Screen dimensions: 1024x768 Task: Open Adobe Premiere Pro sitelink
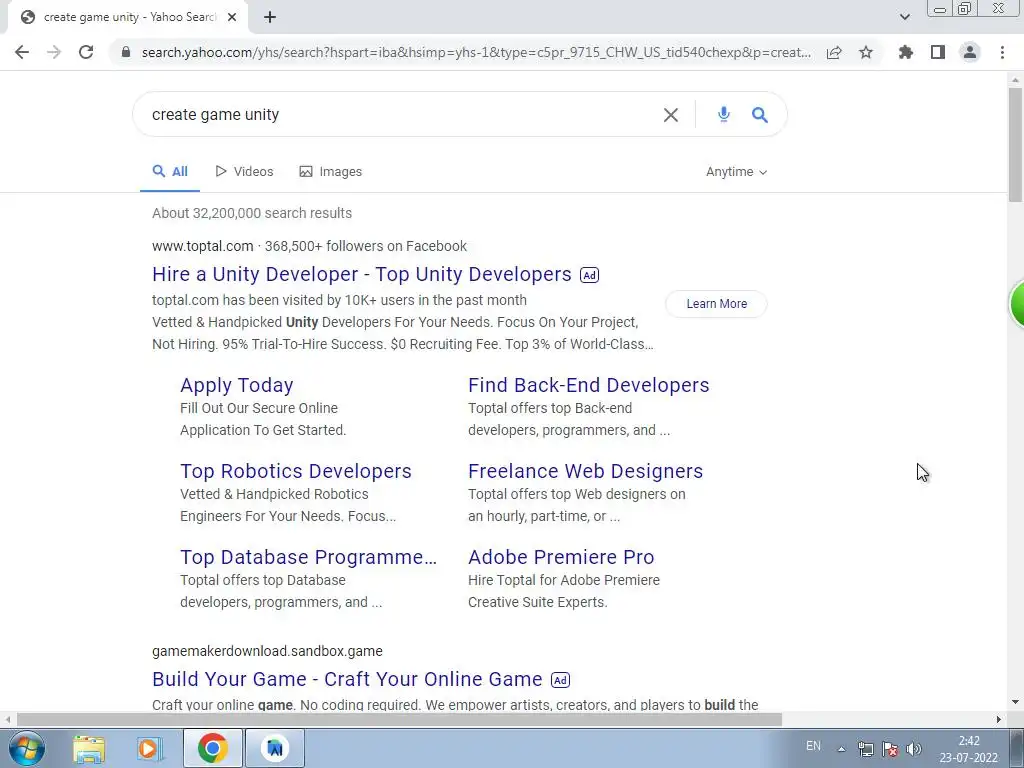561,557
